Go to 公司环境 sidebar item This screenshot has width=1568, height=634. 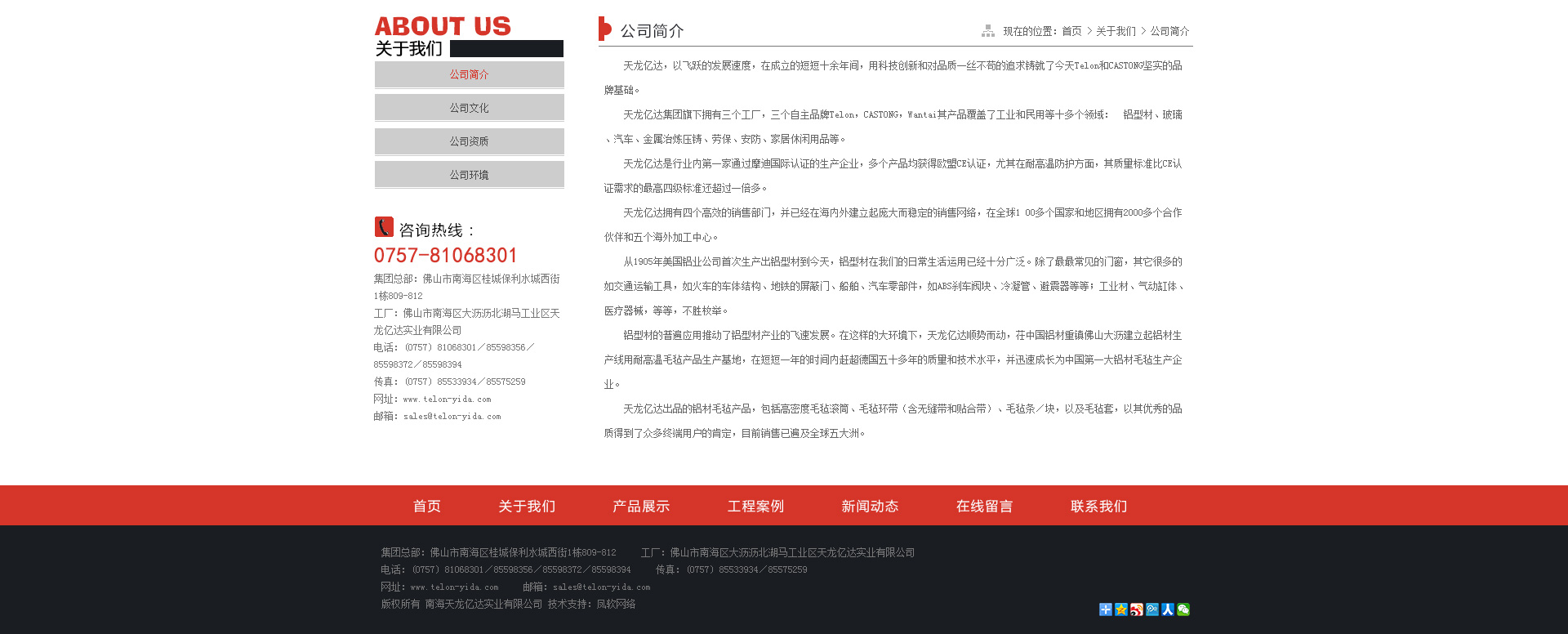pyautogui.click(x=469, y=175)
